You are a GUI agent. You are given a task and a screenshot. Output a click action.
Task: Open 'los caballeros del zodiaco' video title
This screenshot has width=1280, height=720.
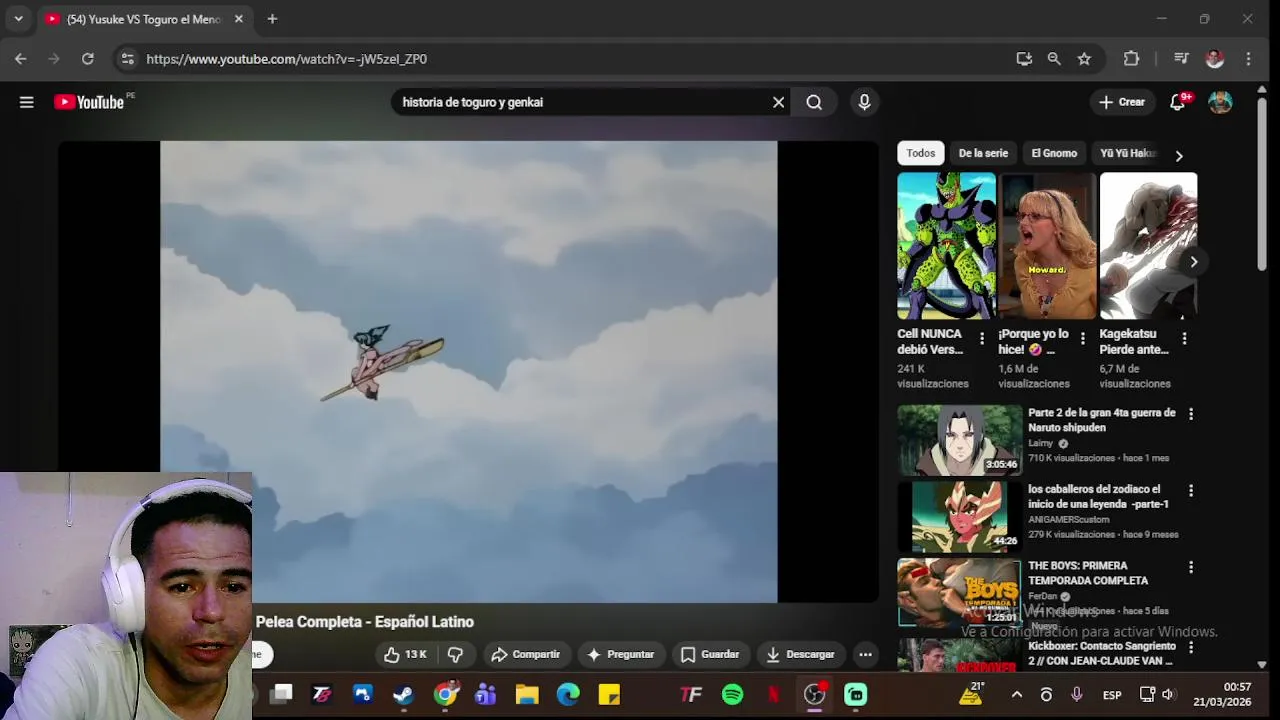coord(1098,496)
